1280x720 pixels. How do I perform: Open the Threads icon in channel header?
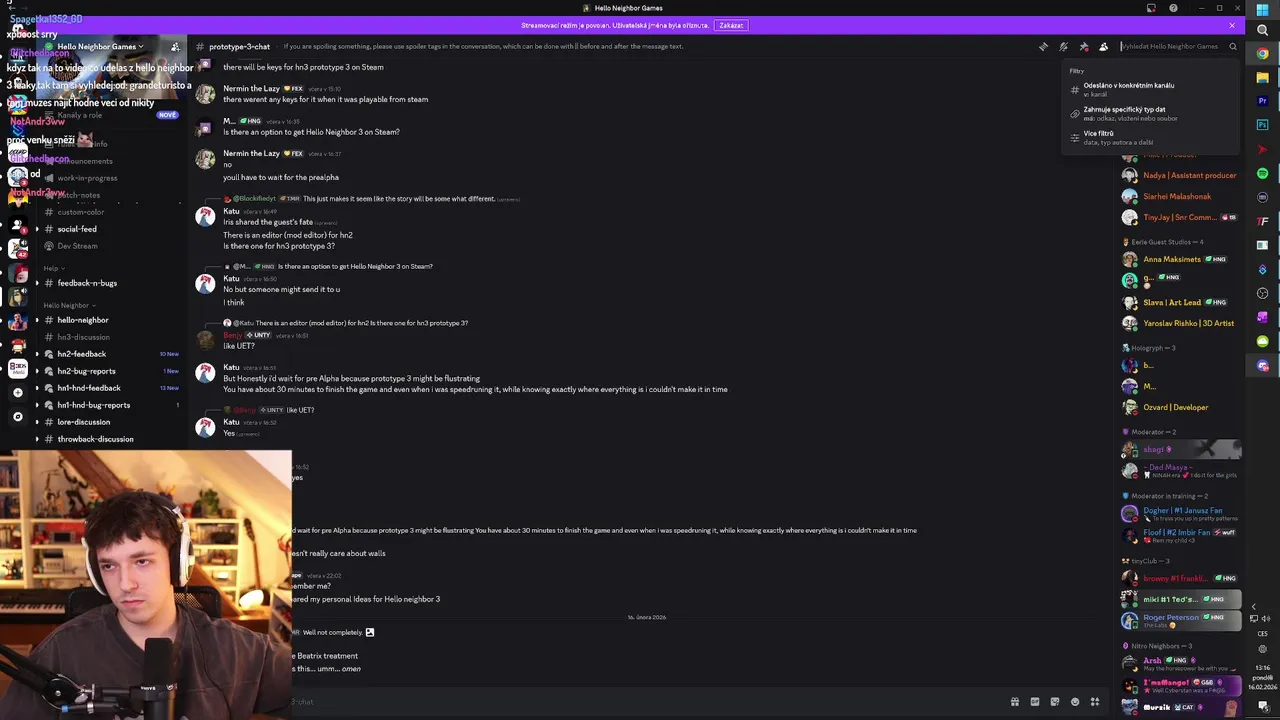pyautogui.click(x=1043, y=47)
